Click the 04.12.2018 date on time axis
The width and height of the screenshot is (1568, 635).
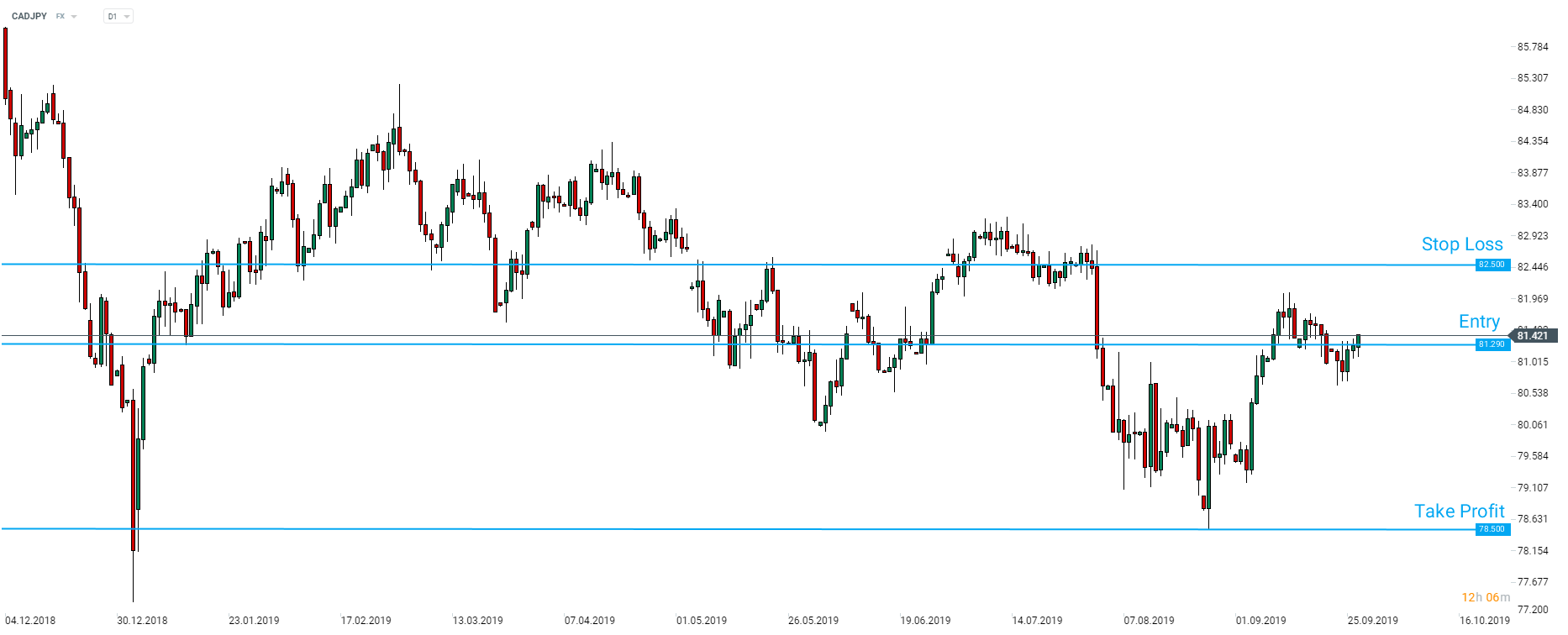30,621
